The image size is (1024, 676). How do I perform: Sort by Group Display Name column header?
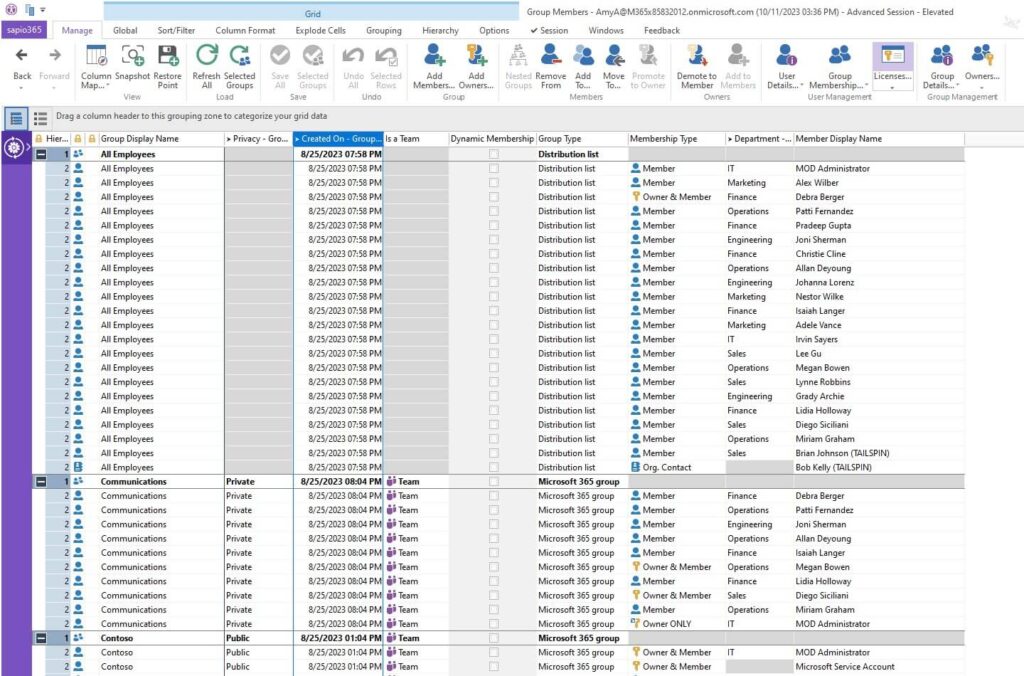[161, 138]
